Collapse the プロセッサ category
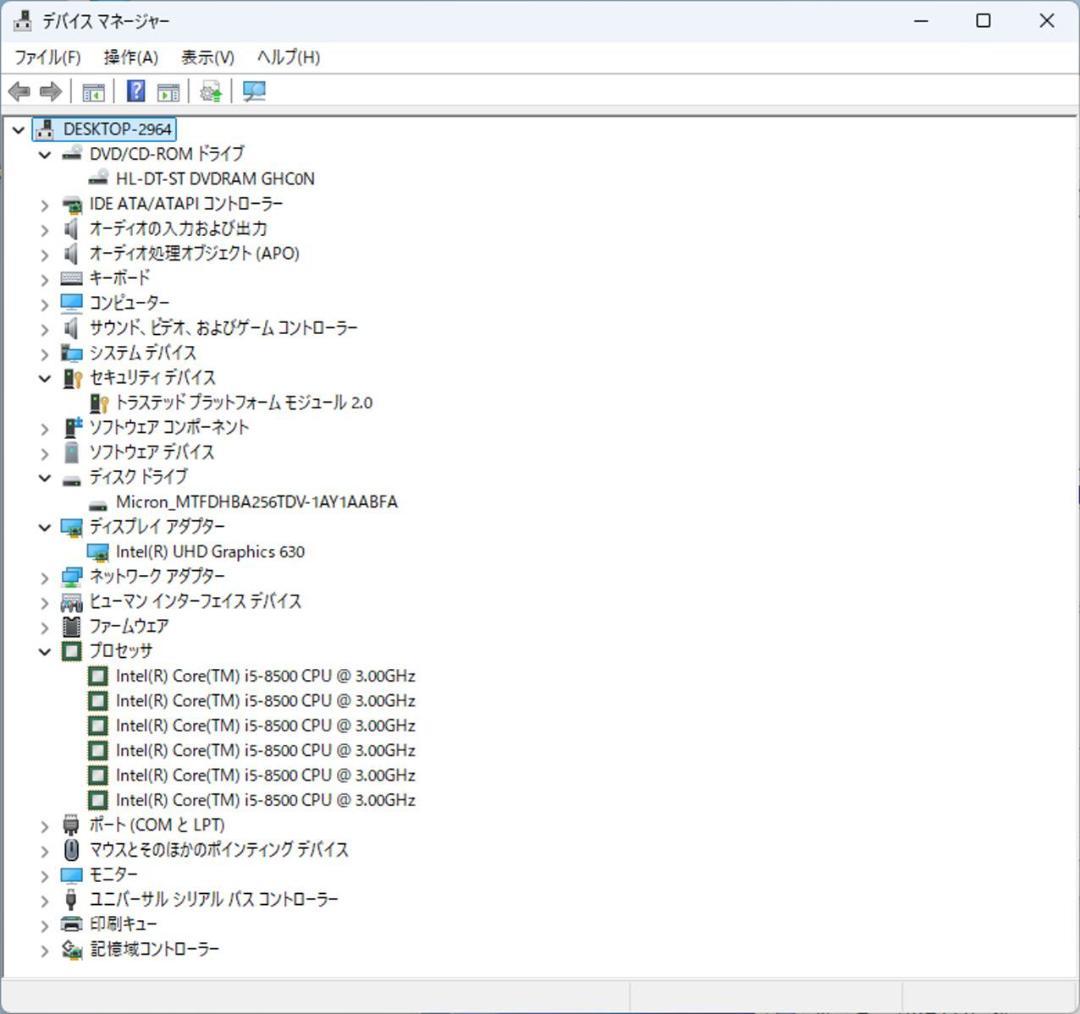Image resolution: width=1080 pixels, height=1014 pixels. click(x=44, y=650)
